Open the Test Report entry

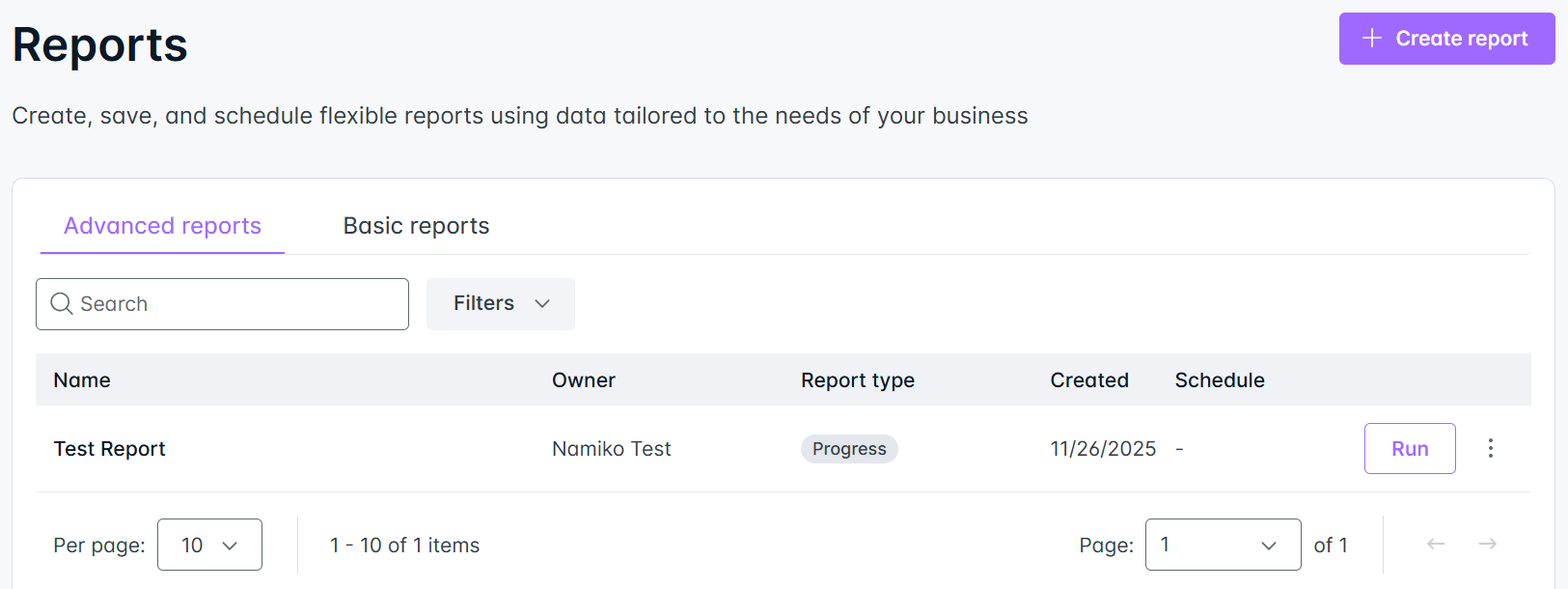[x=110, y=449]
